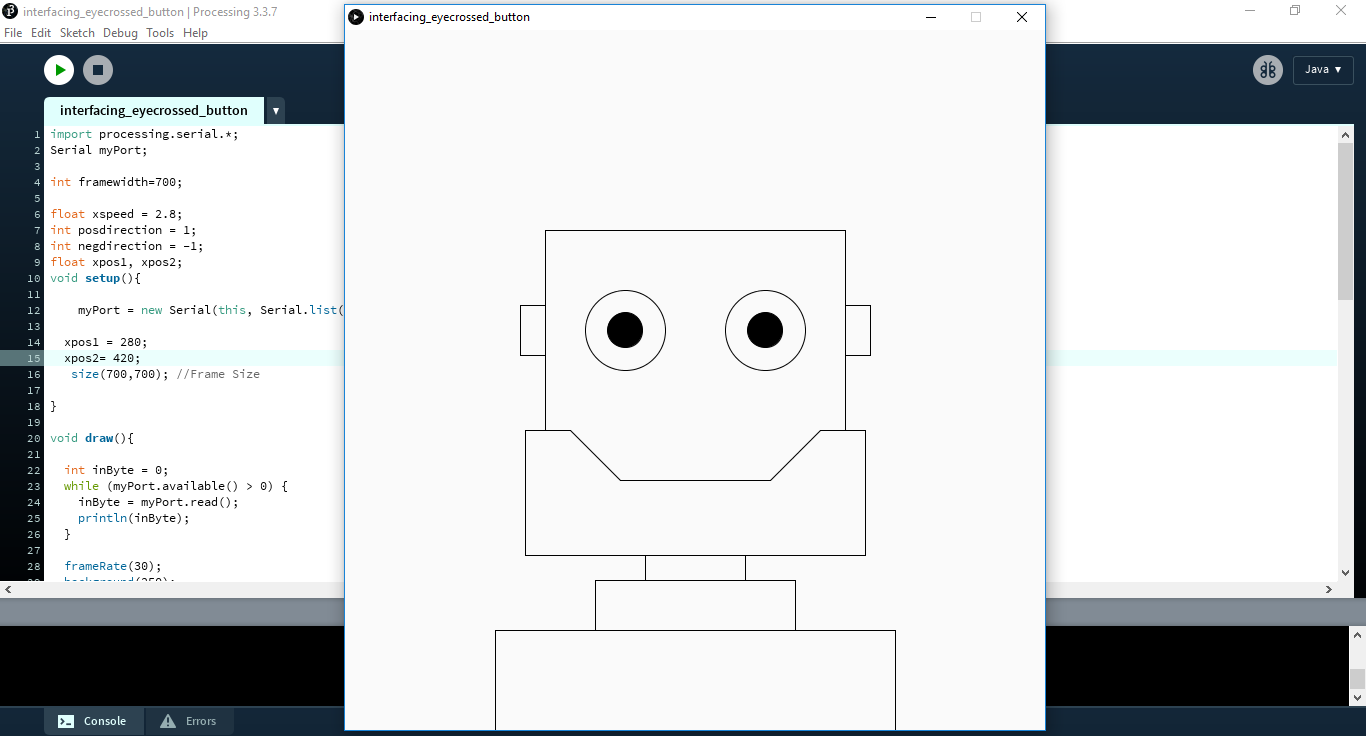Click the '//Frame Size' comment
This screenshot has width=1366, height=736.
pyautogui.click(x=218, y=374)
